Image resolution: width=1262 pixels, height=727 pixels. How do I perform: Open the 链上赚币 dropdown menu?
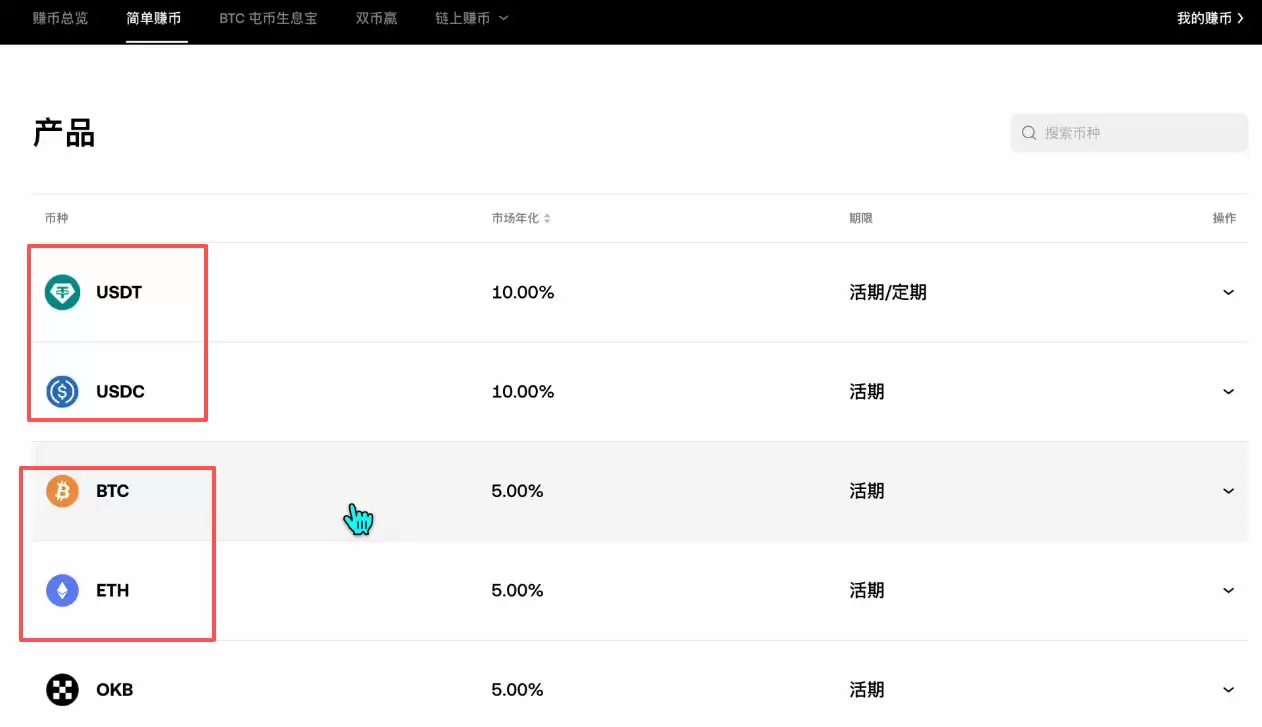point(470,18)
